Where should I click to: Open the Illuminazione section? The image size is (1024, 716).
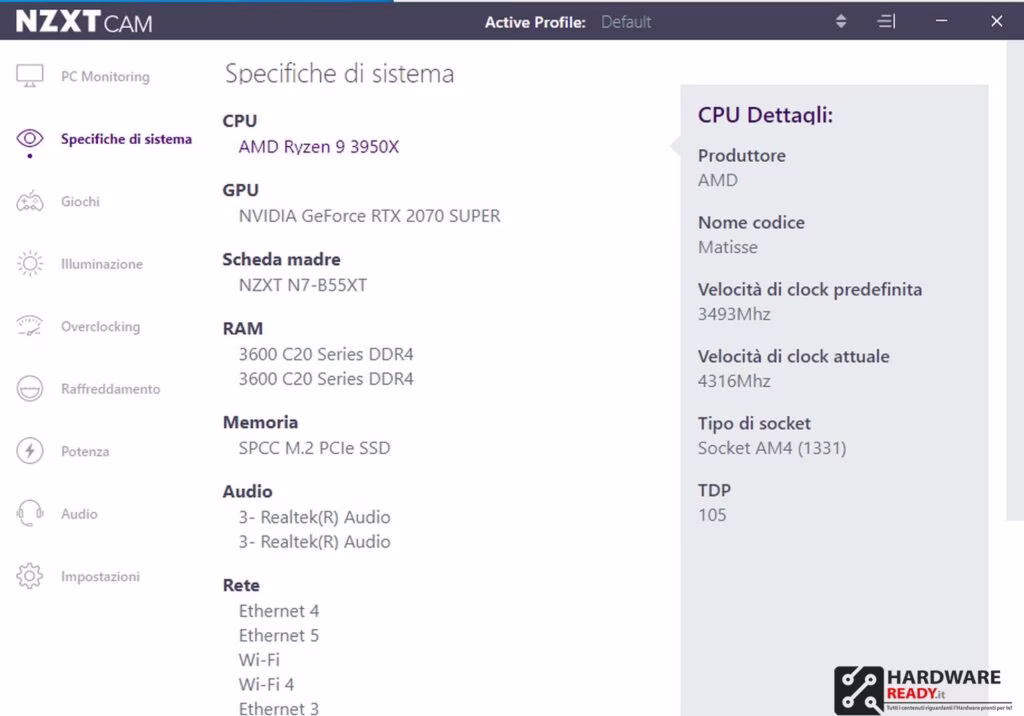[x=102, y=264]
